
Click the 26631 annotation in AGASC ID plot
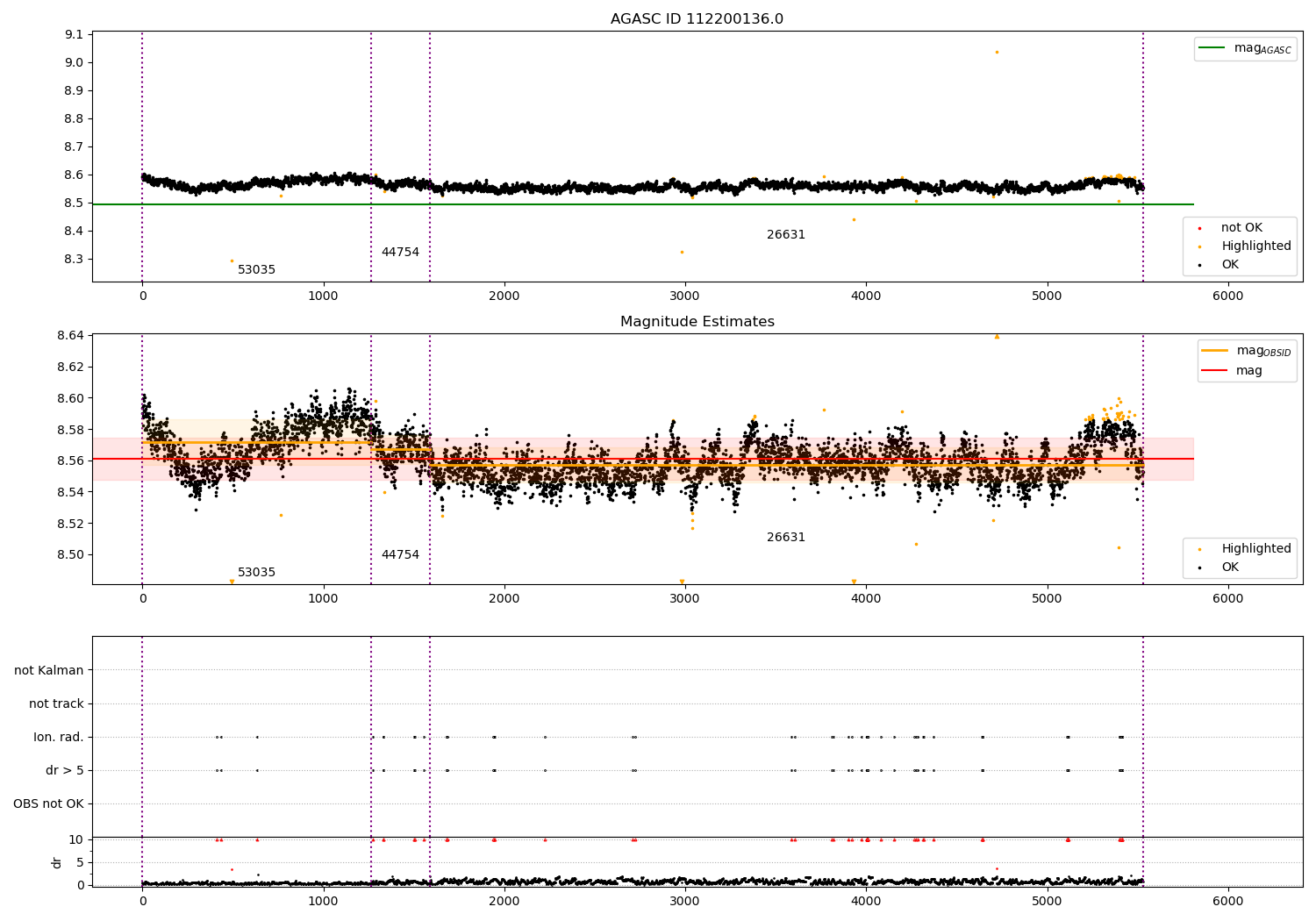click(x=786, y=235)
